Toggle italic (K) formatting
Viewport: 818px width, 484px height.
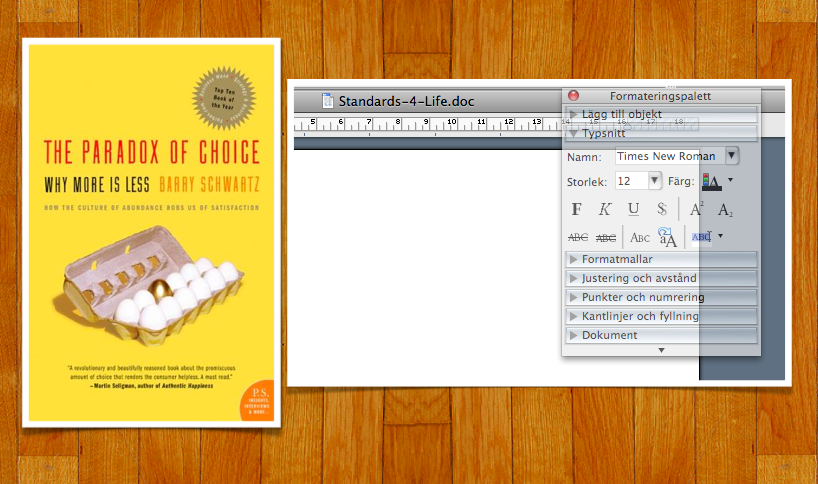click(605, 209)
